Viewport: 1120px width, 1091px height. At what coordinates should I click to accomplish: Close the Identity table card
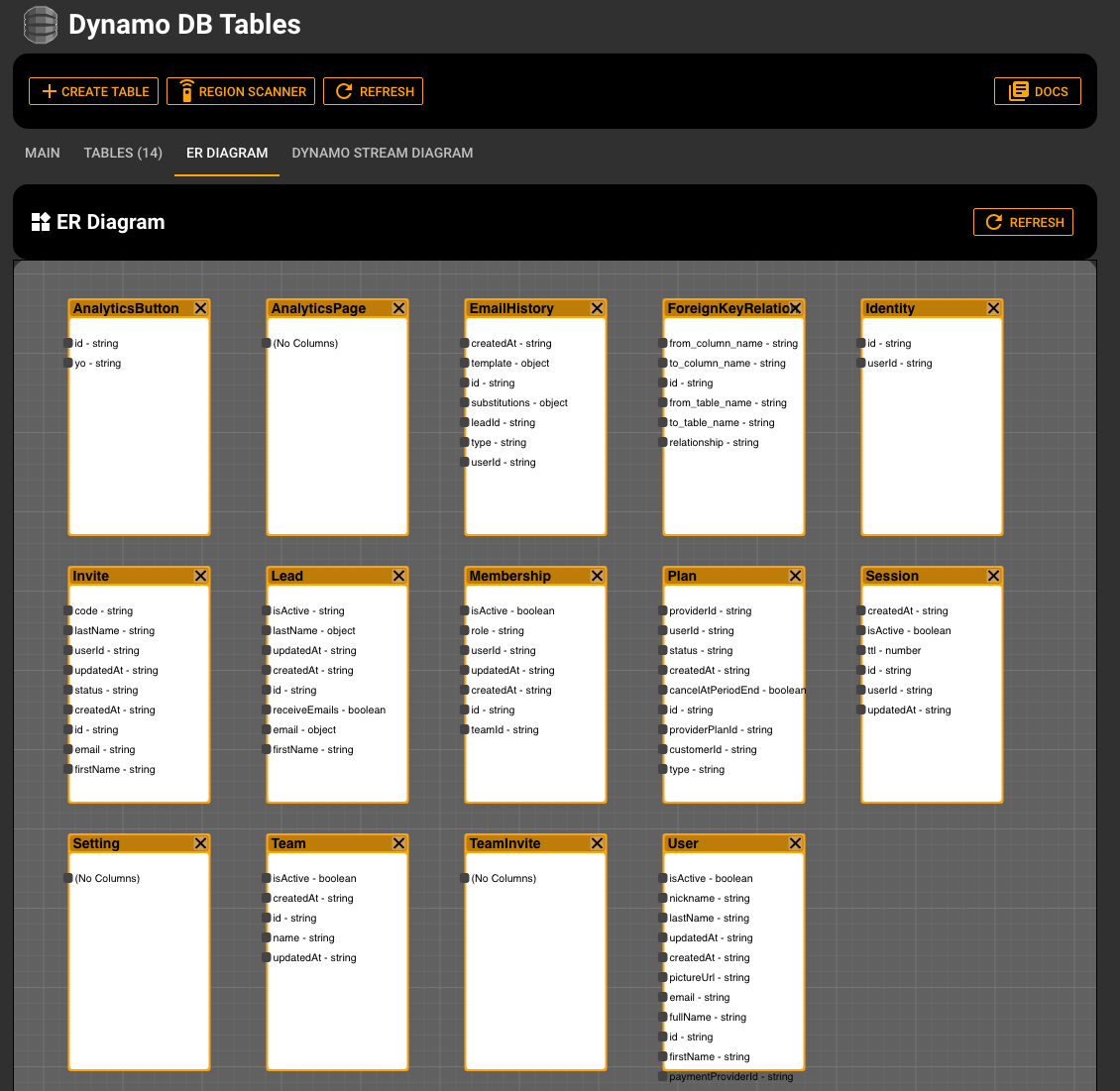coord(993,308)
